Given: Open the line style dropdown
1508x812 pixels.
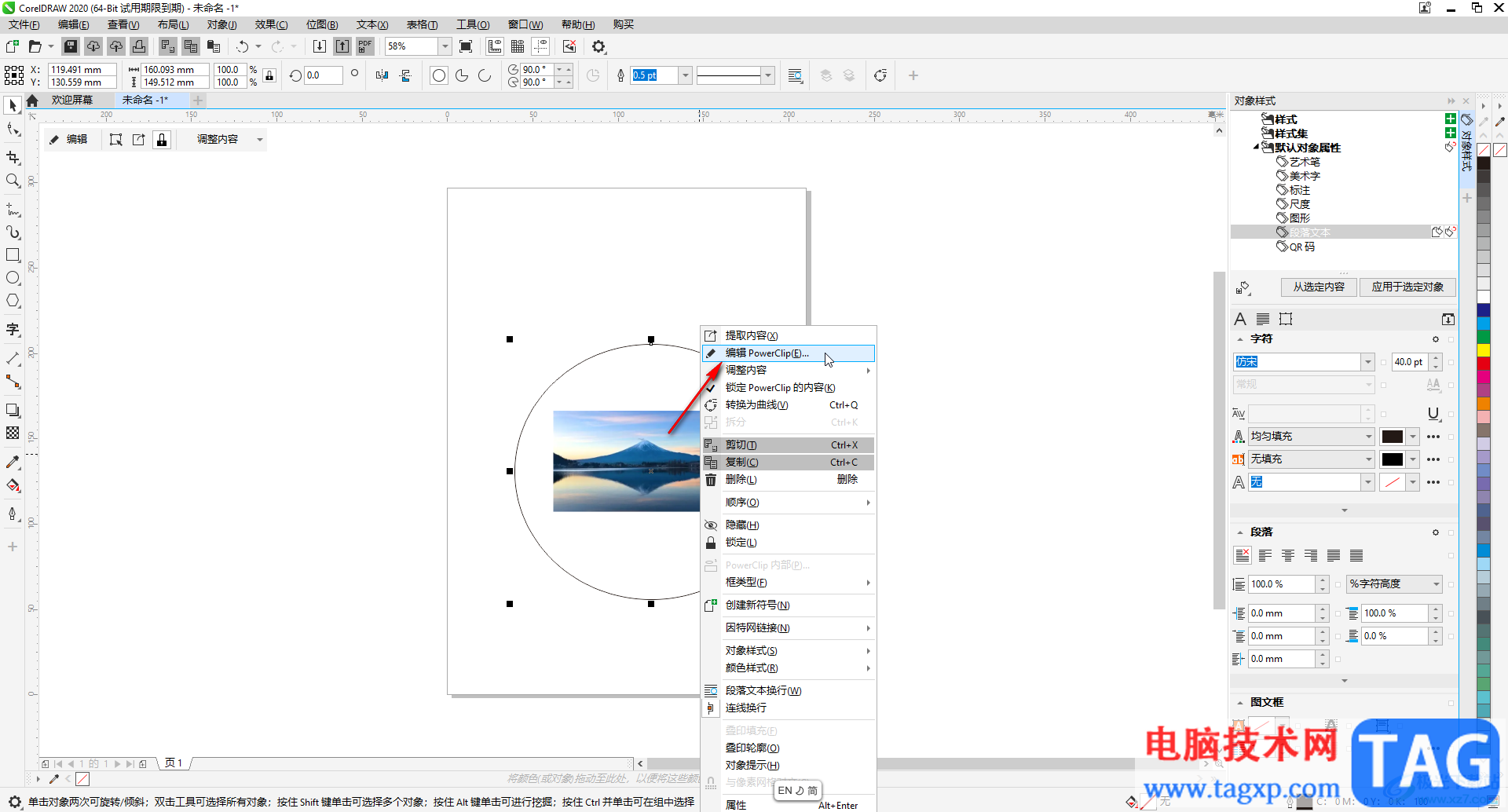Looking at the screenshot, I should tap(768, 75).
